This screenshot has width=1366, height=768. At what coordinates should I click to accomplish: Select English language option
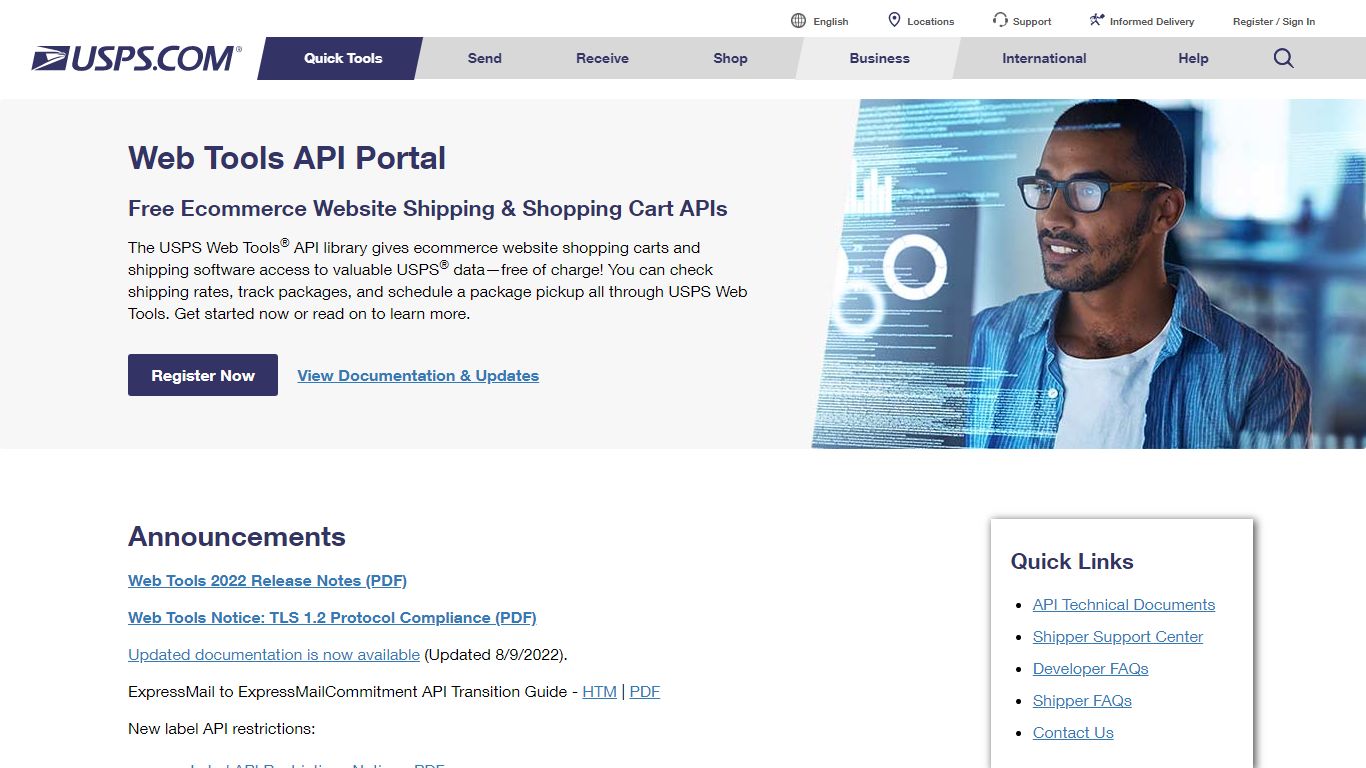[831, 21]
